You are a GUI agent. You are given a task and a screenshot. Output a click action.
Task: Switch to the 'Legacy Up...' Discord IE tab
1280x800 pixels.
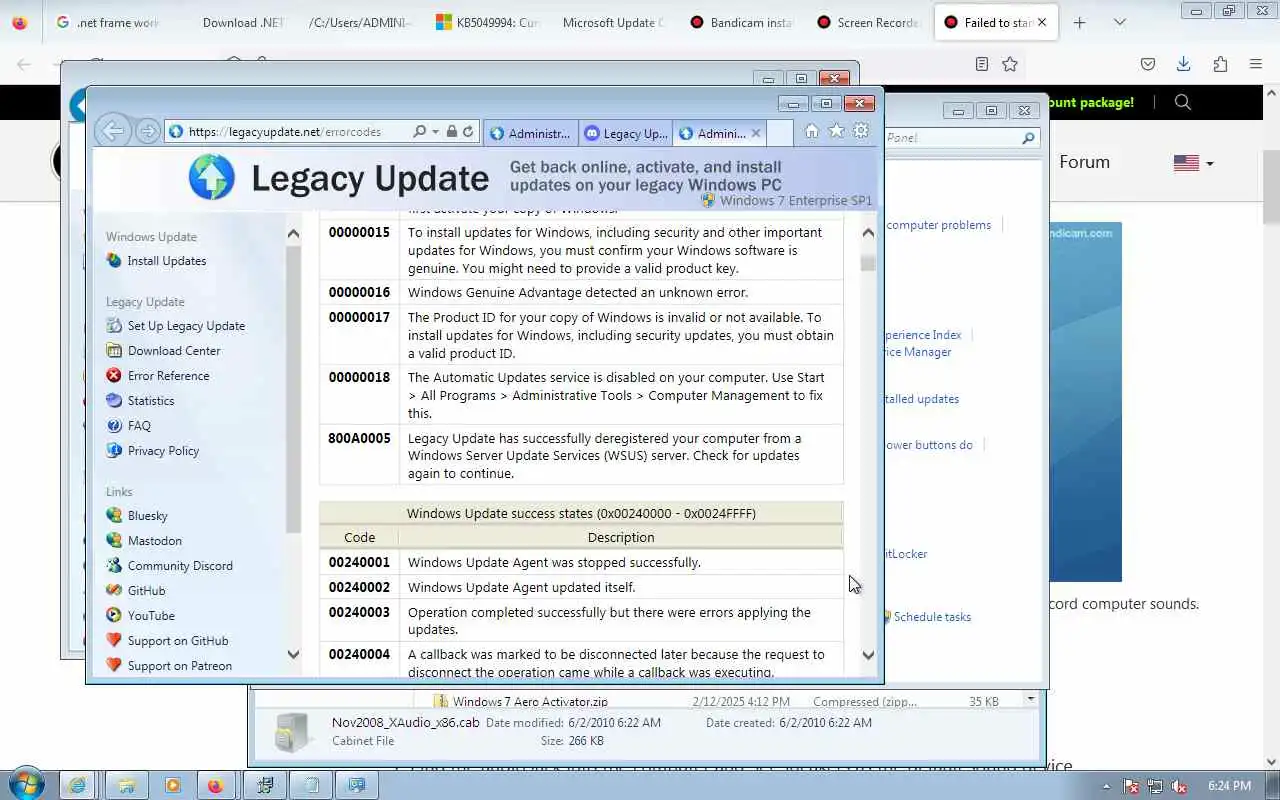coord(626,133)
